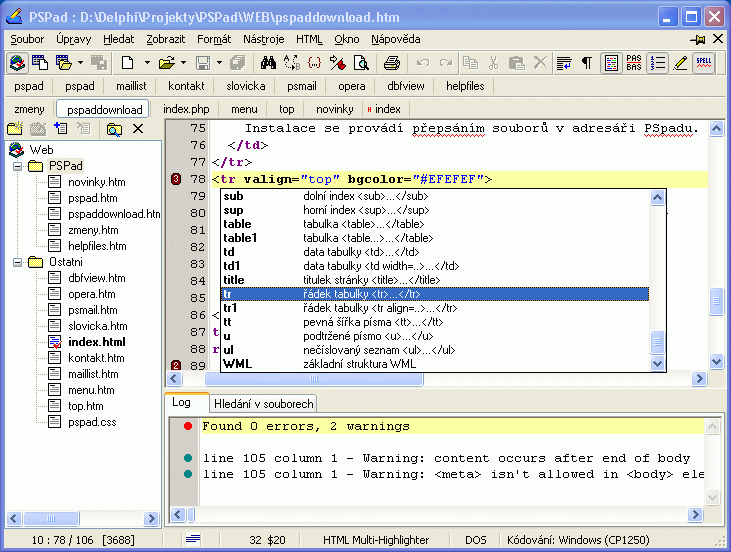Open the HTML menu

pyautogui.click(x=309, y=39)
